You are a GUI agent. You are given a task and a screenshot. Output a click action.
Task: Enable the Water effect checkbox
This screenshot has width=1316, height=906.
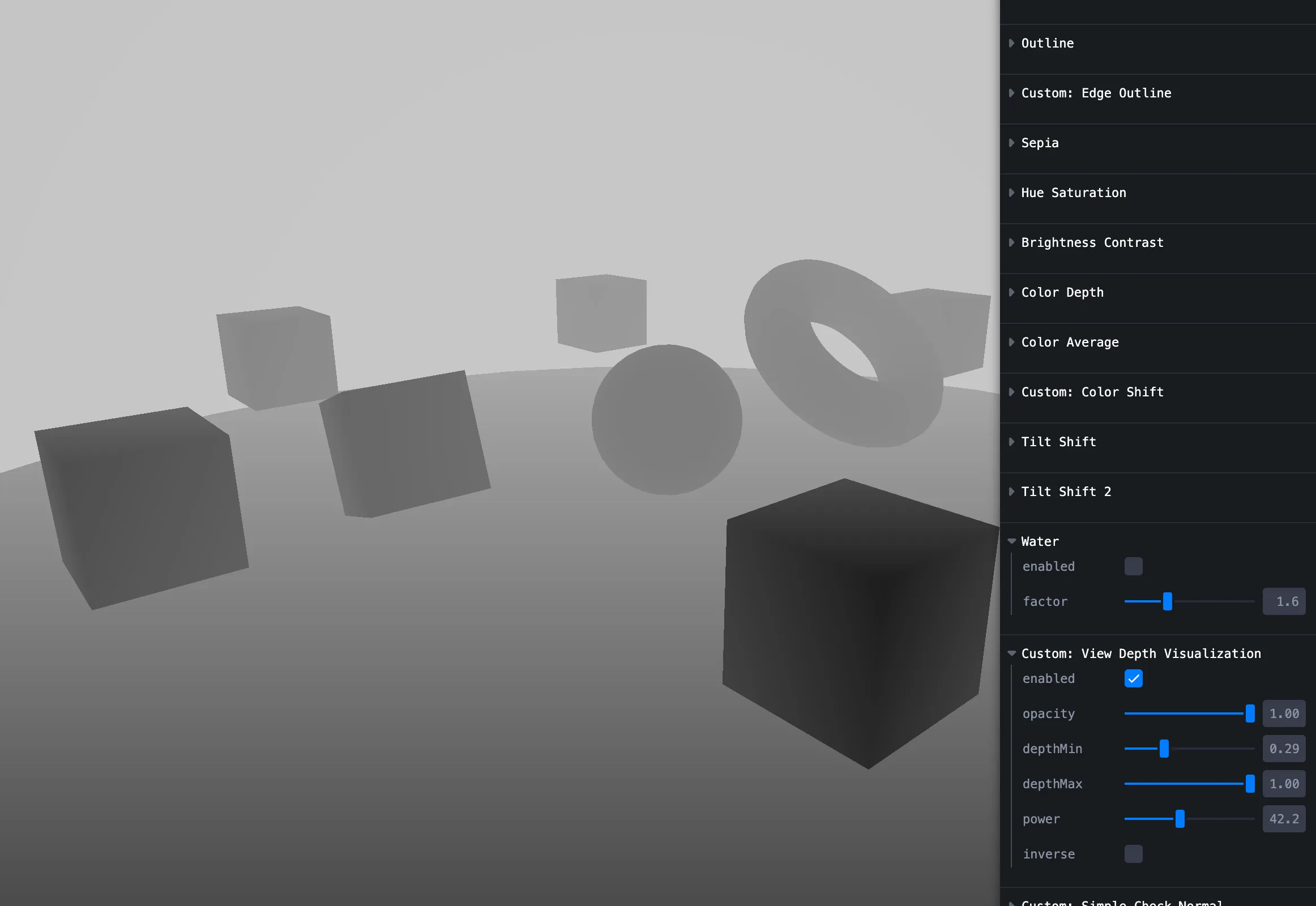(1134, 566)
